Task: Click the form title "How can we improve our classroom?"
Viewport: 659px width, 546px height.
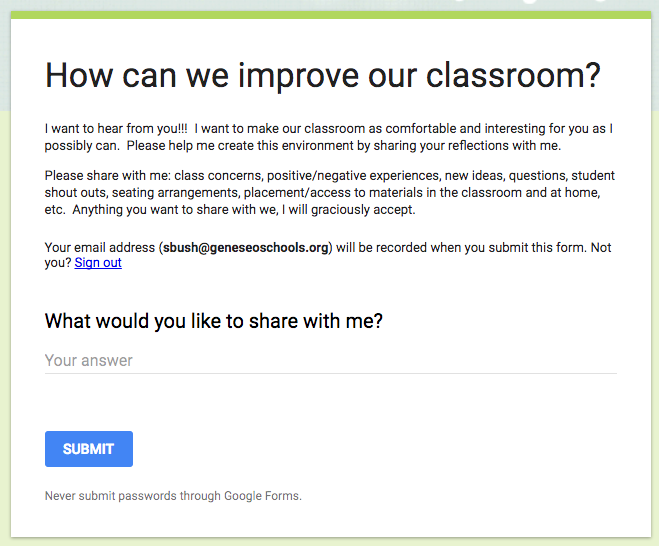Action: click(x=323, y=76)
